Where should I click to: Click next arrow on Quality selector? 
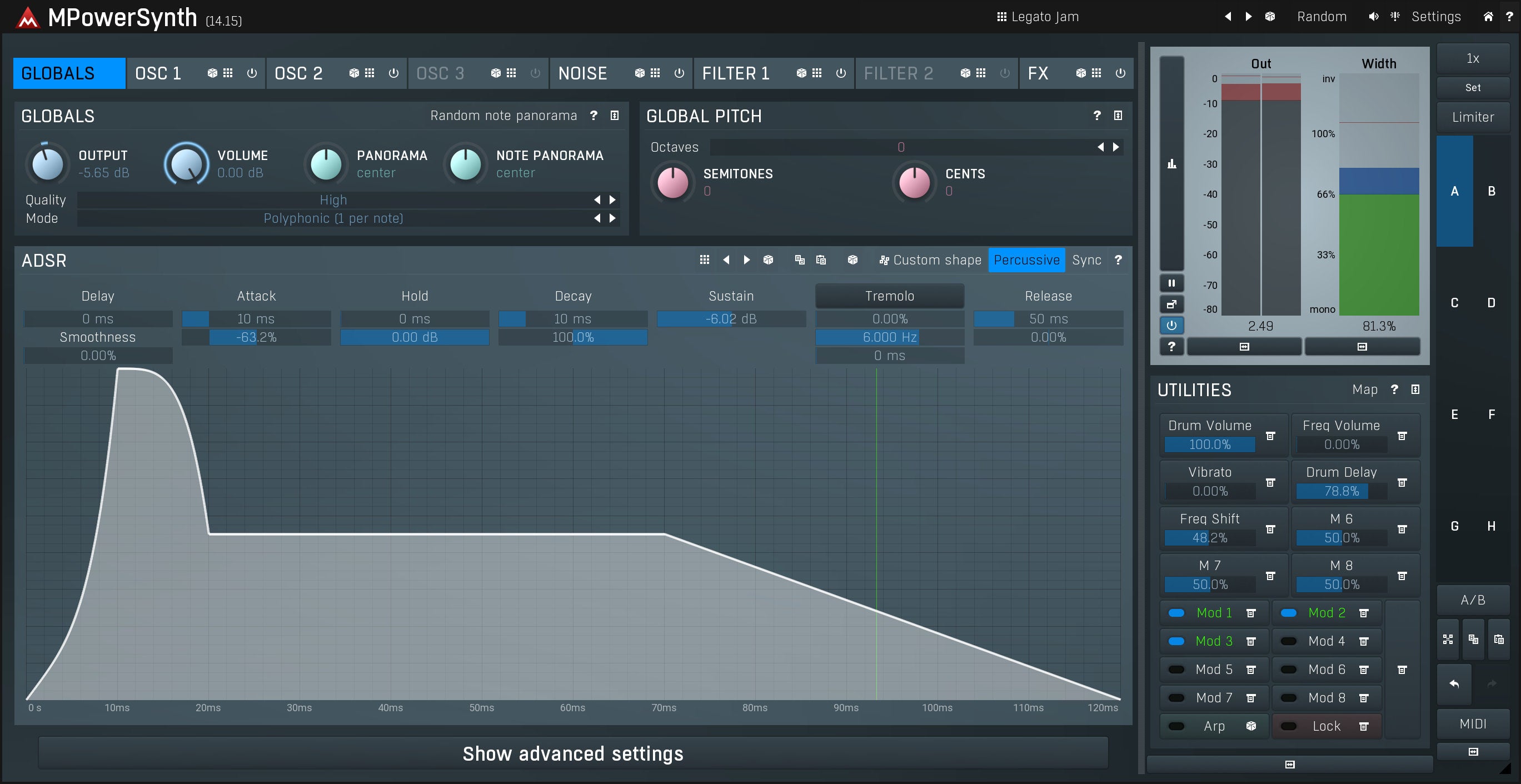click(x=612, y=200)
